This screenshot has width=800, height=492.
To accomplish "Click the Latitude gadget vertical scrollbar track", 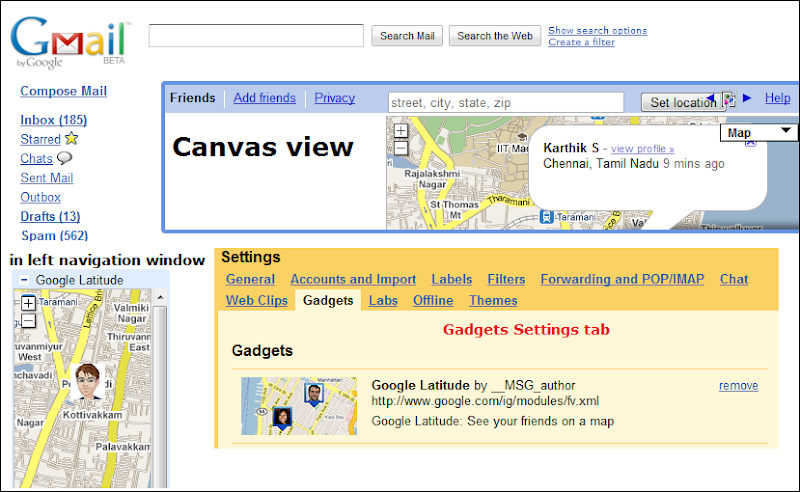I will 161,396.
